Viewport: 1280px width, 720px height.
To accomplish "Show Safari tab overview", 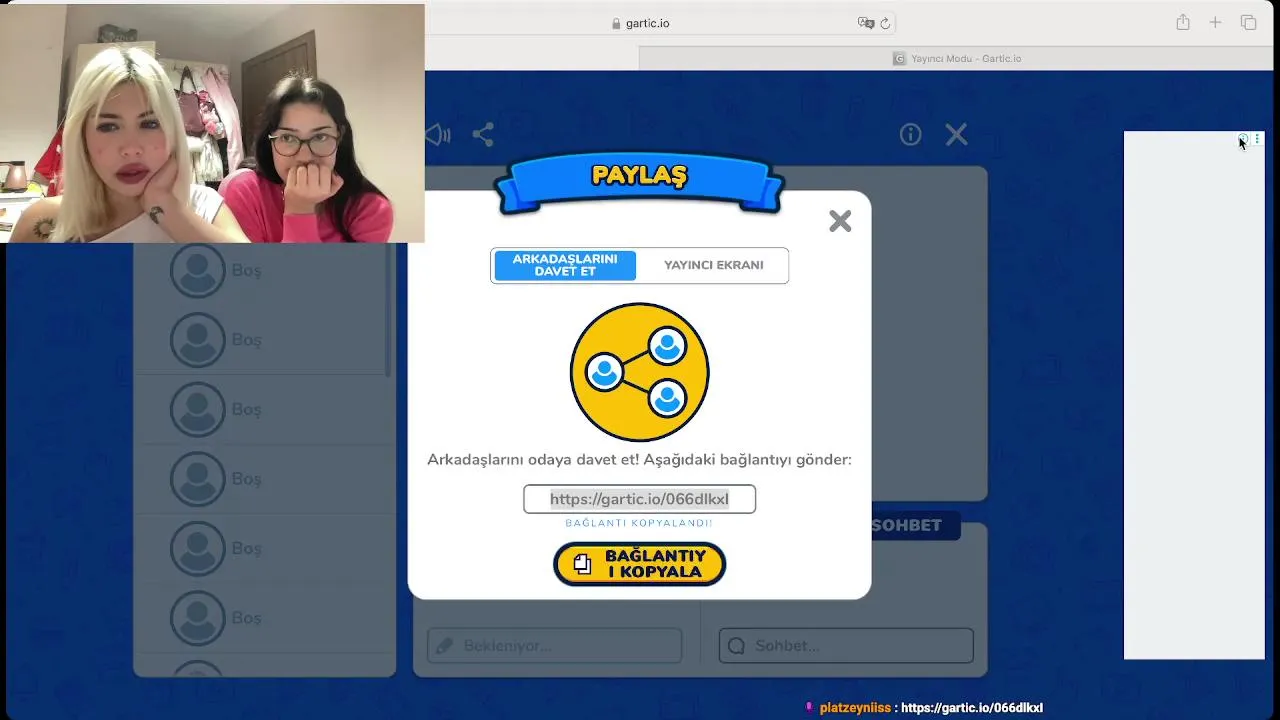I will (1248, 22).
